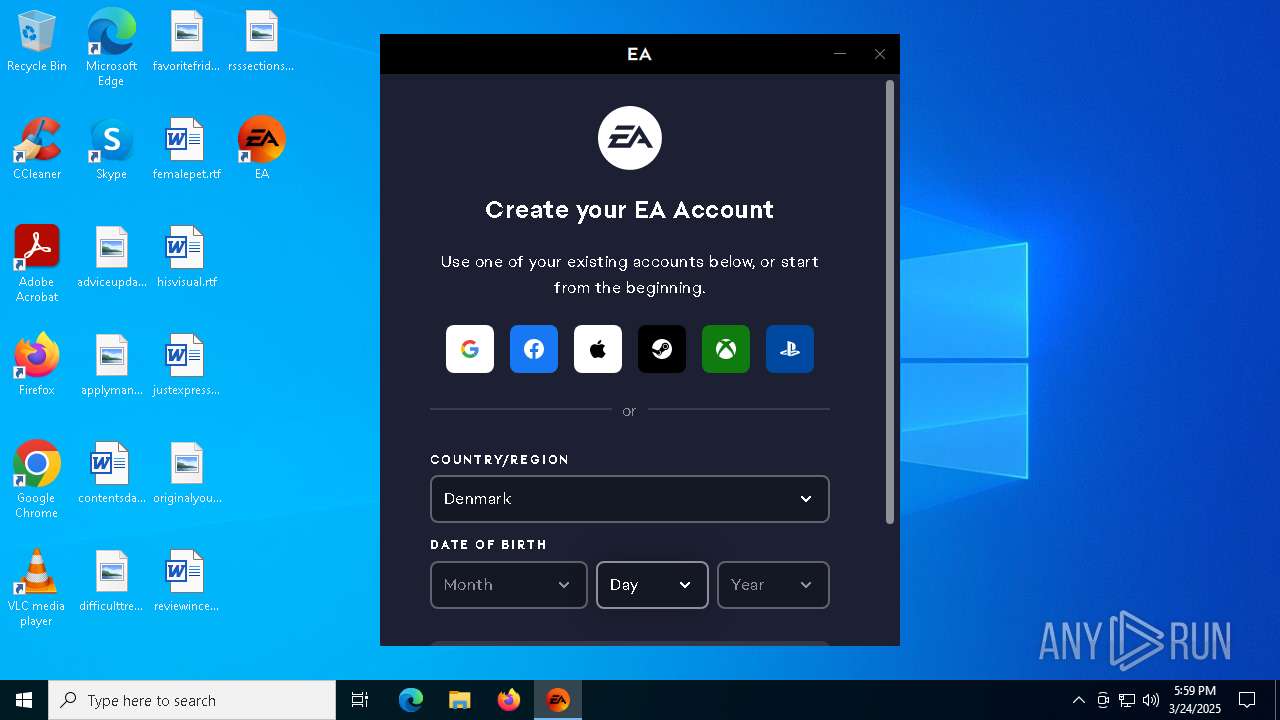Select applyman image file on desktop
Viewport: 1280px width, 720px height.
[111, 365]
